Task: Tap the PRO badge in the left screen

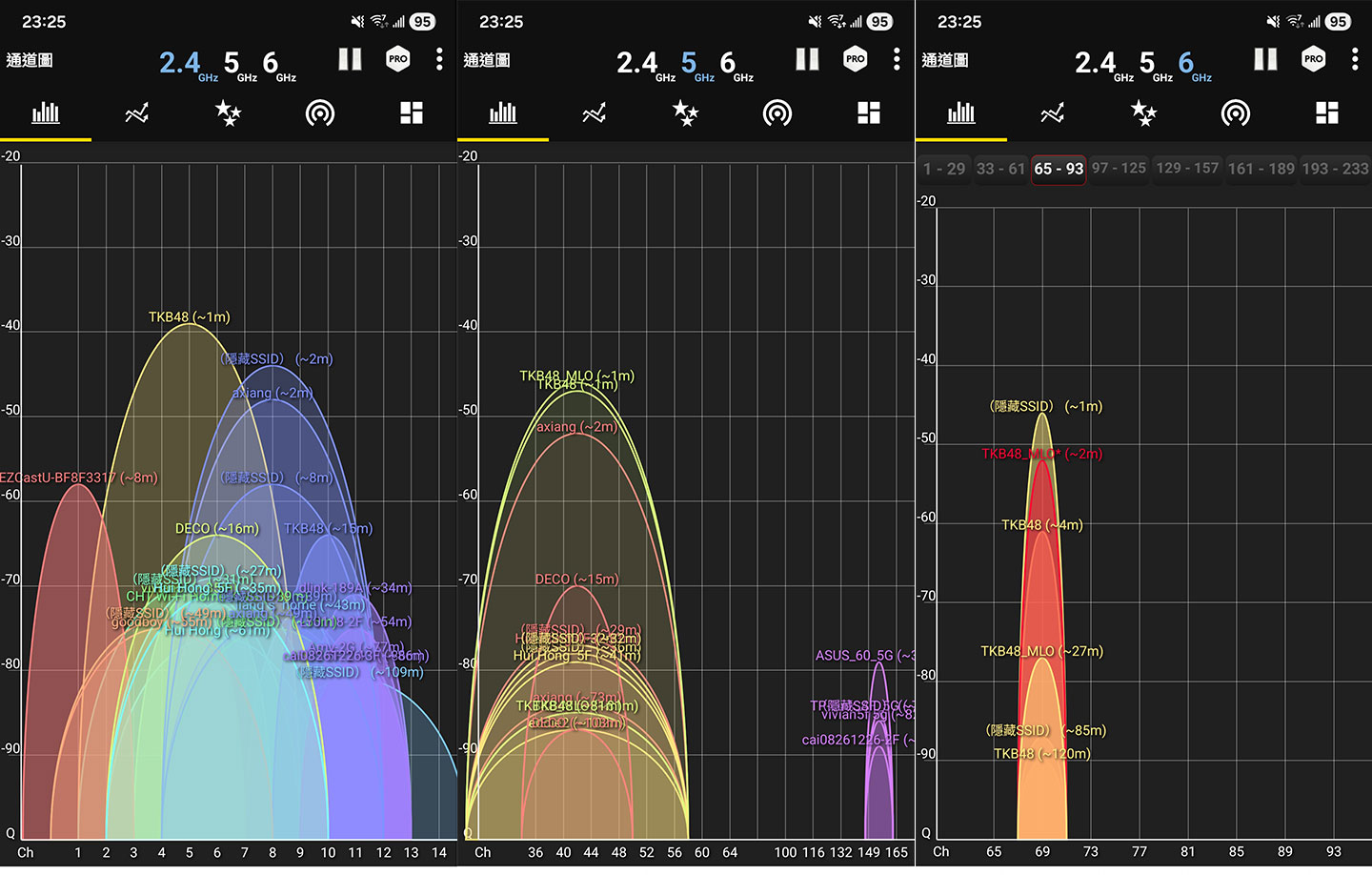Action: pyautogui.click(x=398, y=59)
